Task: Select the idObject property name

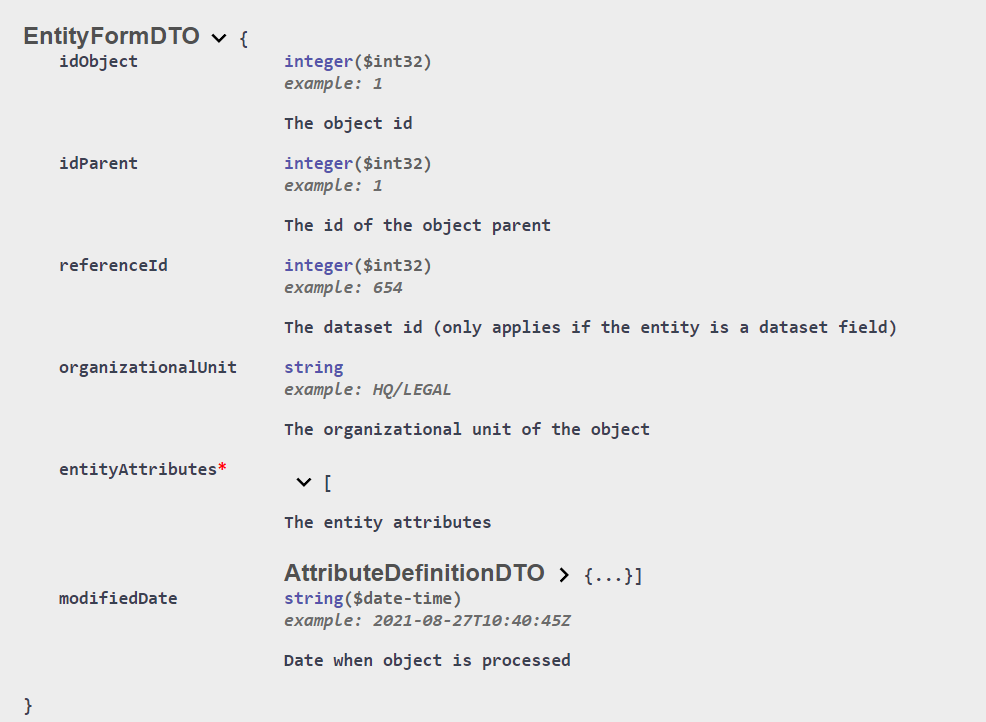Action: point(98,61)
